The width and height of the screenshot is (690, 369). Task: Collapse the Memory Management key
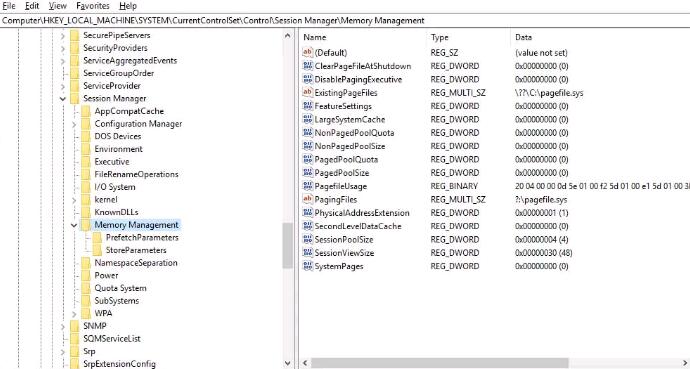[x=74, y=226]
